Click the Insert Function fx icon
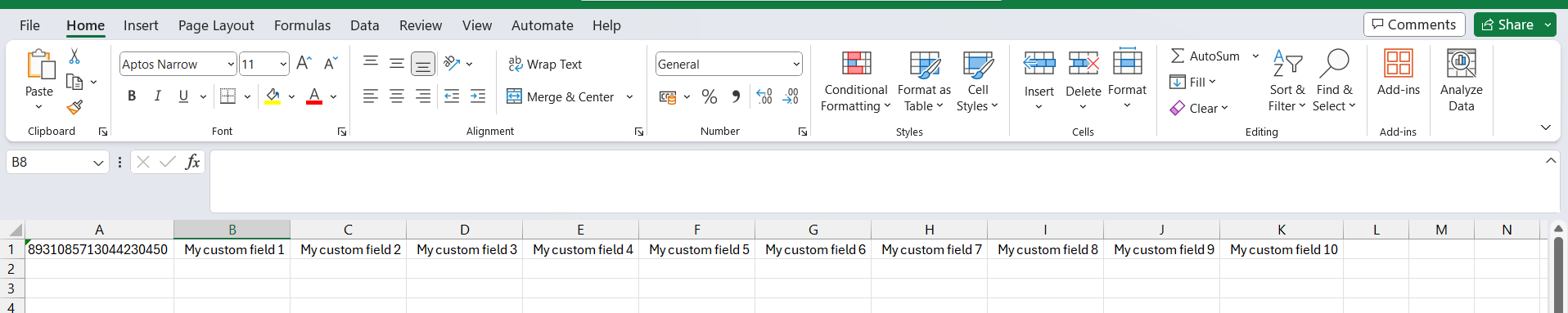The image size is (1568, 313). tap(192, 162)
